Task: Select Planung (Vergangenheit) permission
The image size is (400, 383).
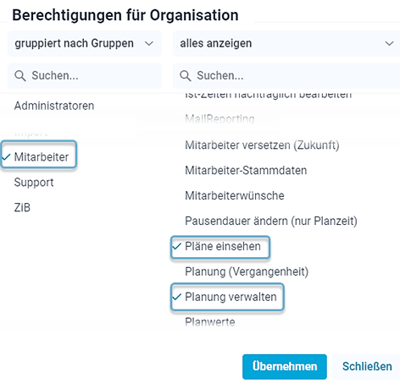Action: coord(247,272)
